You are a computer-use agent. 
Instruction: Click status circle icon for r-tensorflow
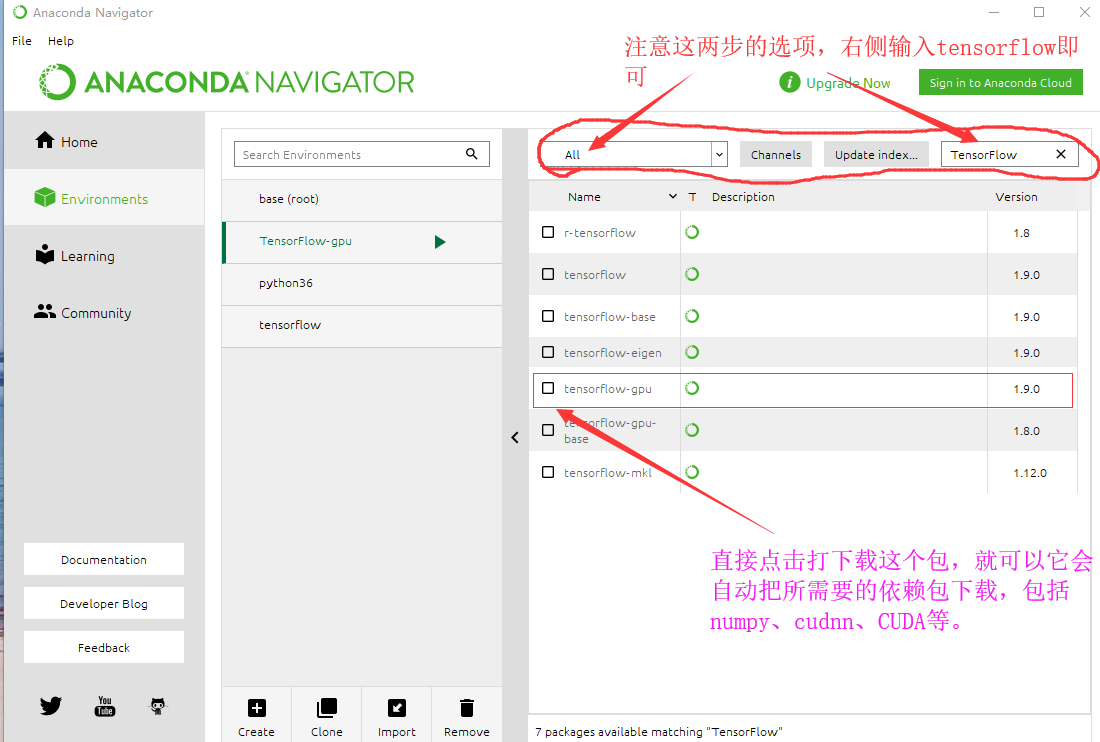(x=692, y=232)
